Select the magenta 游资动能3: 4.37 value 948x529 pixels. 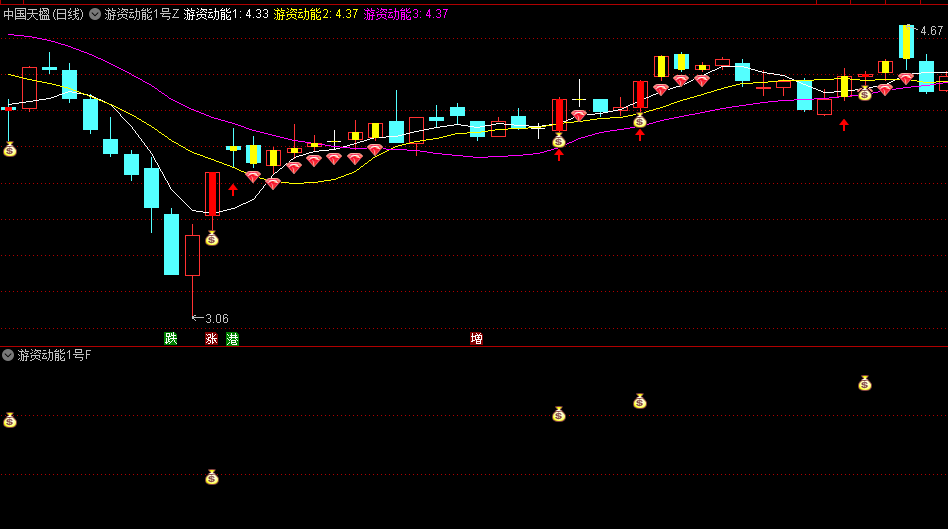click(406, 14)
